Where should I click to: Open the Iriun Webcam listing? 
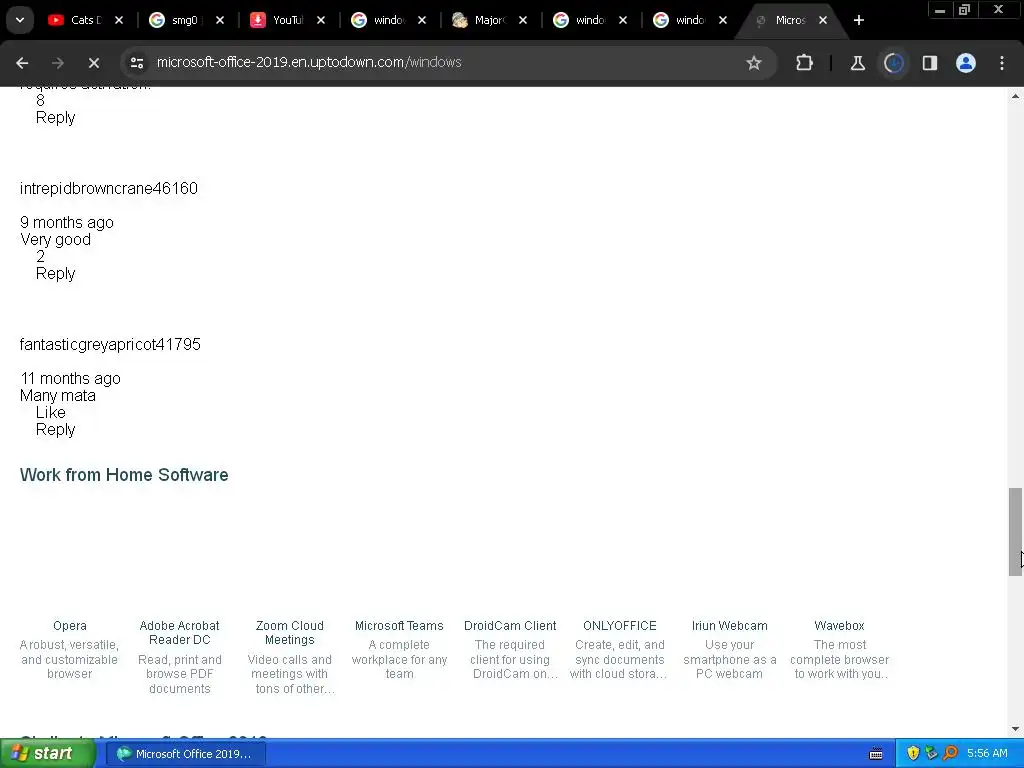pos(729,626)
